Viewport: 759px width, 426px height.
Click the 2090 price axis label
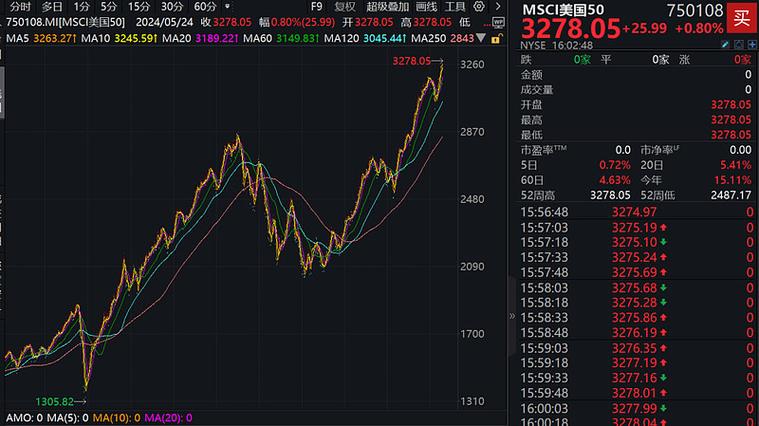point(472,266)
